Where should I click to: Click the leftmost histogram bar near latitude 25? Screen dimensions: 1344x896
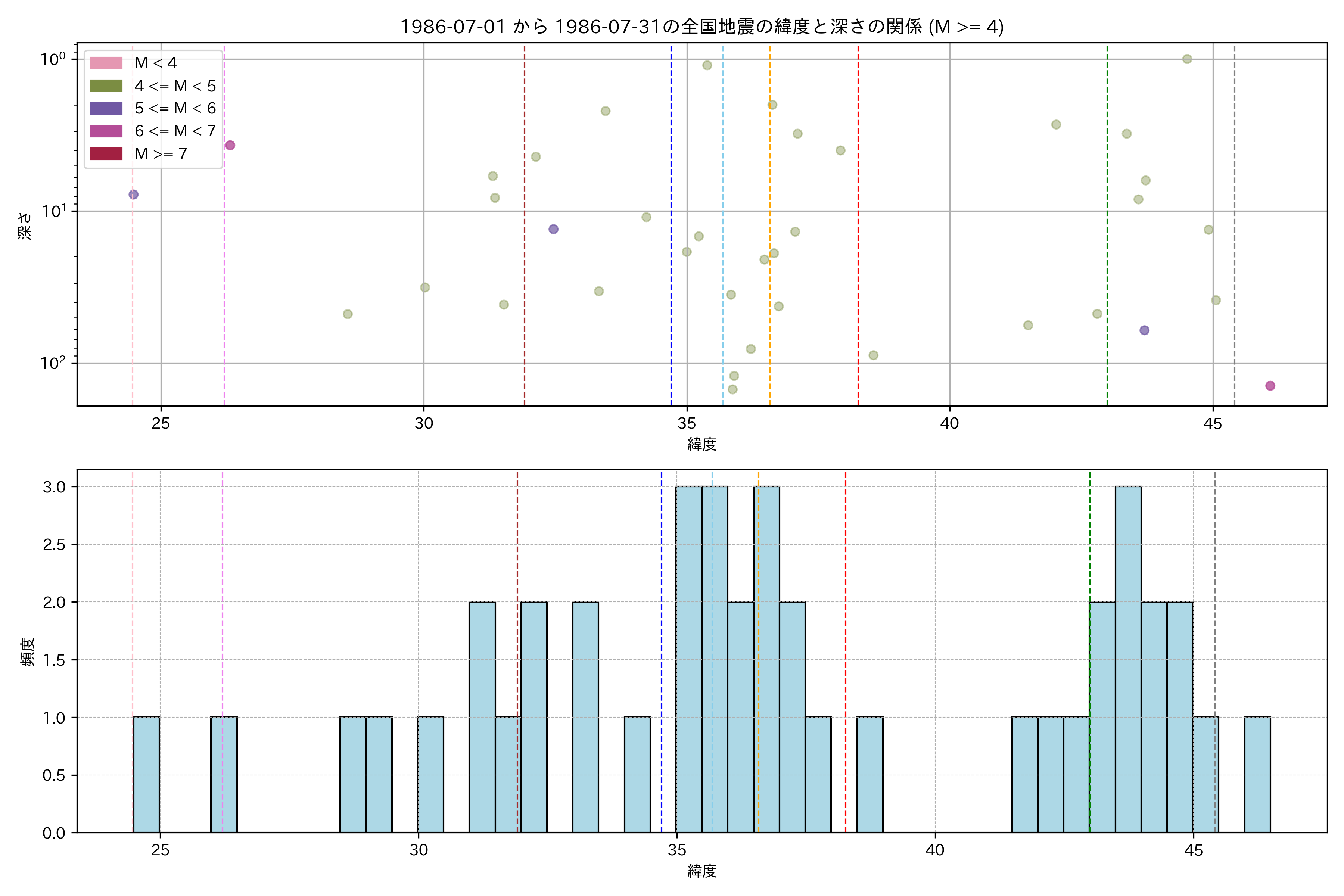pos(146,775)
